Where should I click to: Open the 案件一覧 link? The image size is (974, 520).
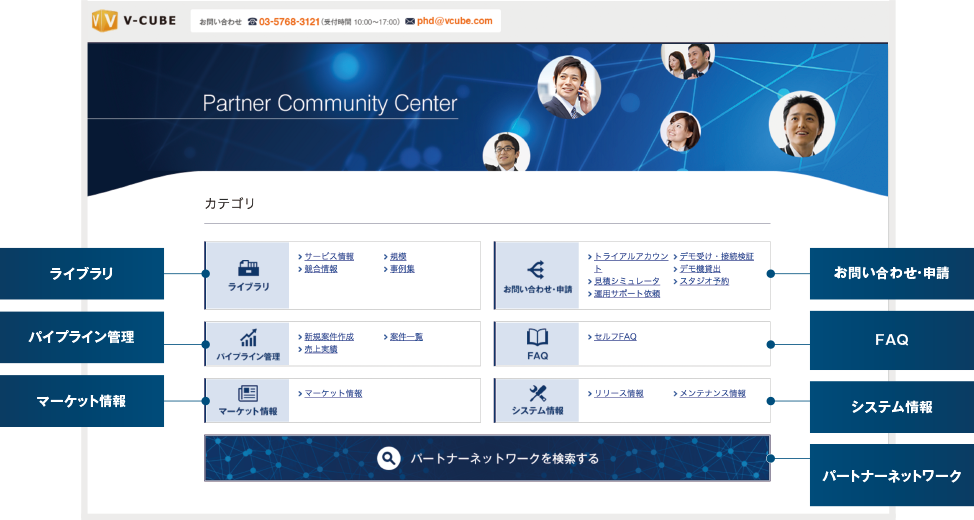click(406, 337)
